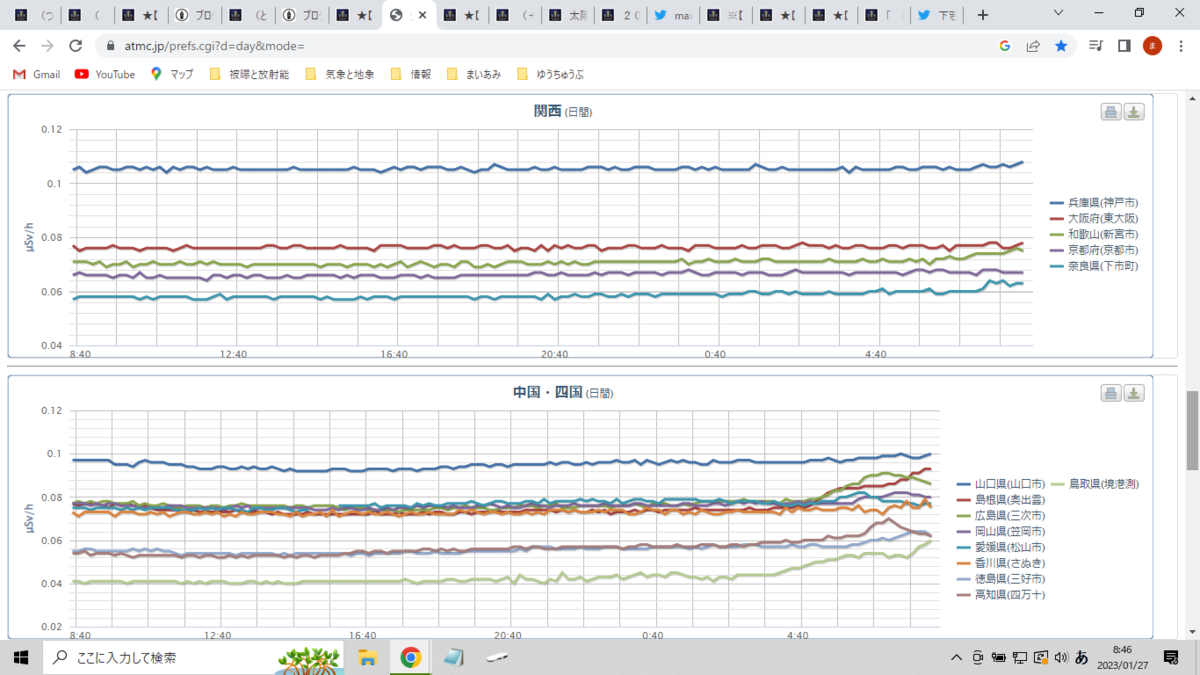The height and width of the screenshot is (675, 1200).
Task: Toggle 奈良県(下市町) series in legend
Action: [1094, 266]
